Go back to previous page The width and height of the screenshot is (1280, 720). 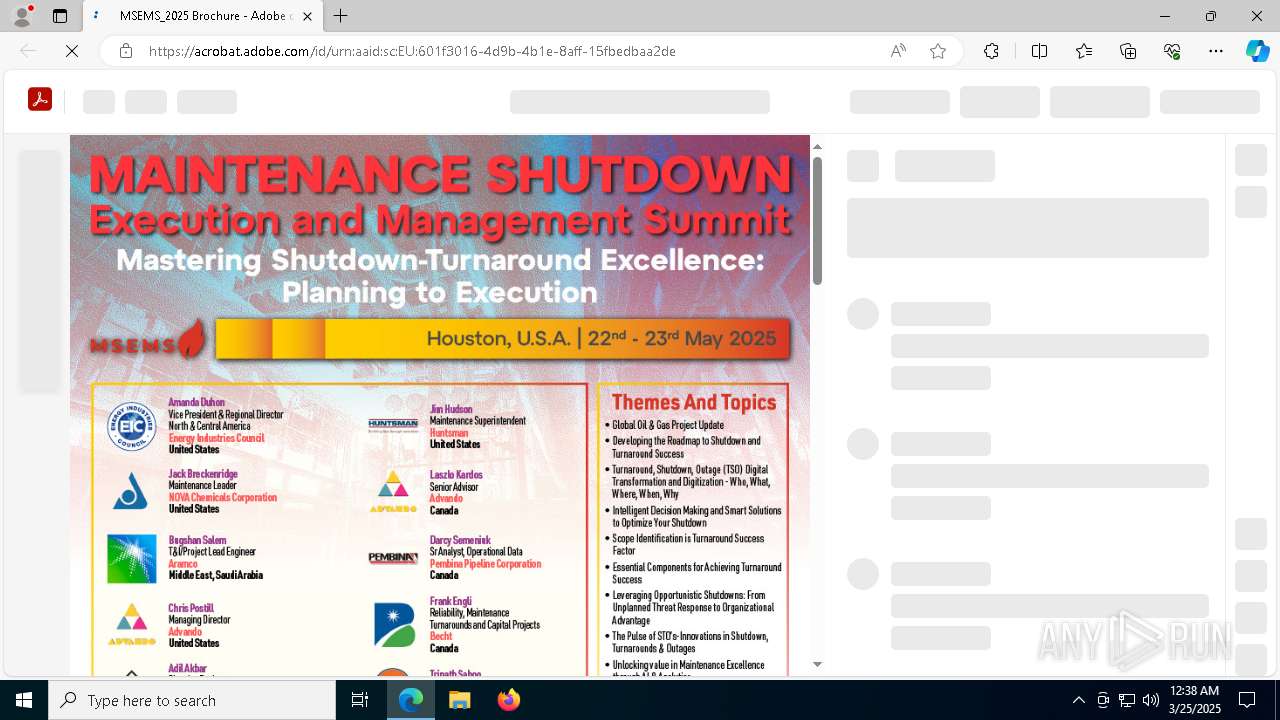point(28,51)
